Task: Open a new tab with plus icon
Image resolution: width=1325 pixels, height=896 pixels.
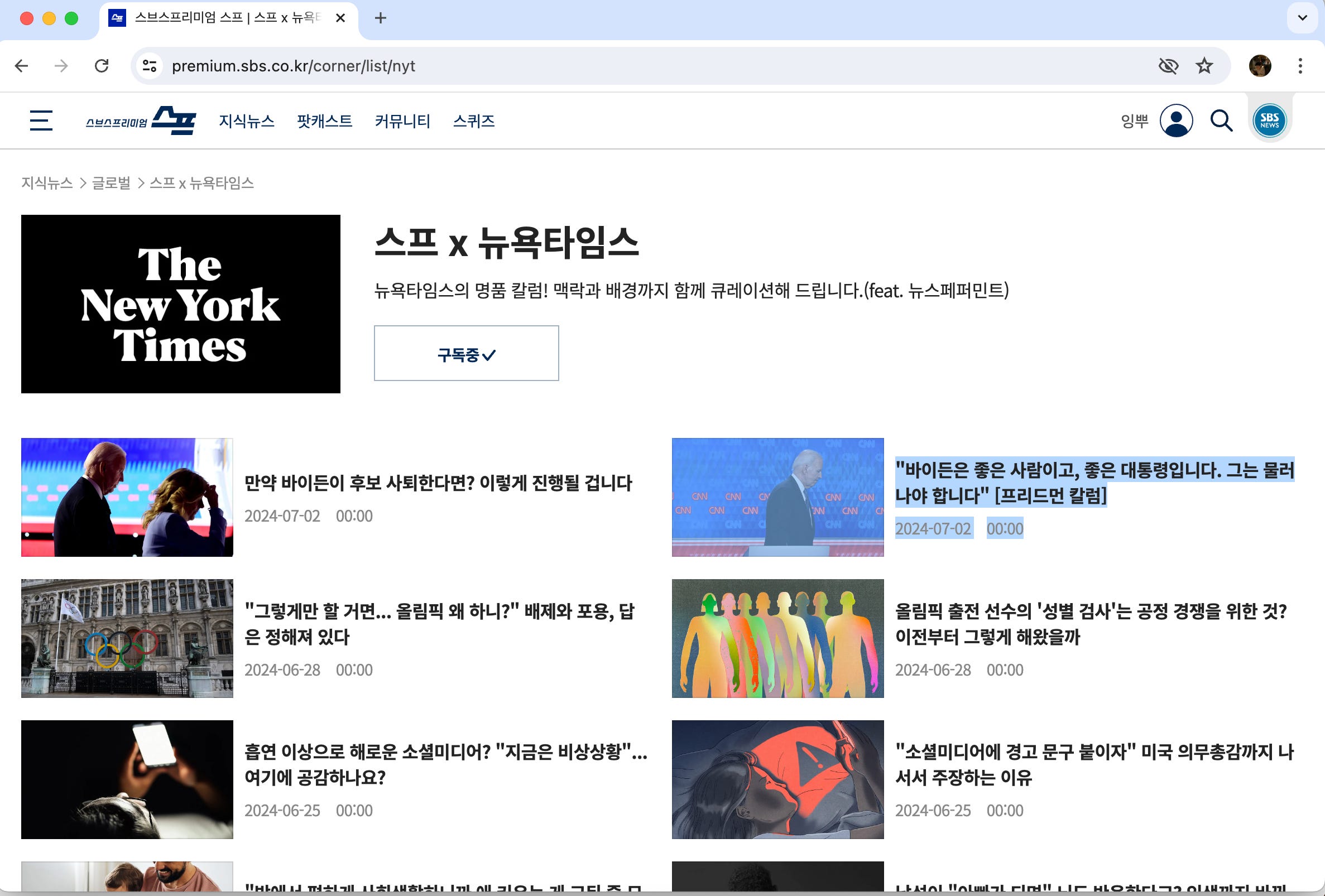Action: (x=380, y=18)
